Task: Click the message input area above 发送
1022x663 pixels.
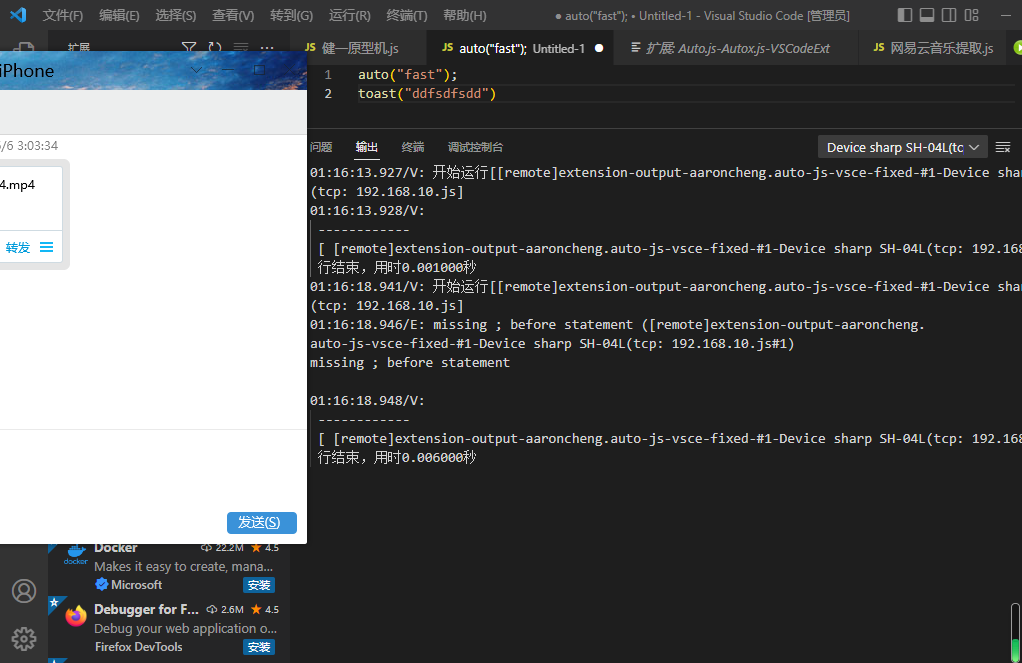Action: point(153,469)
